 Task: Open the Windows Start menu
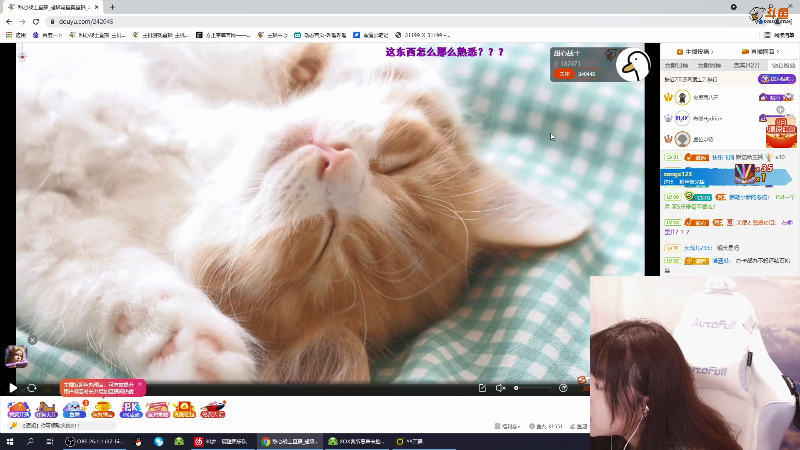coord(10,441)
